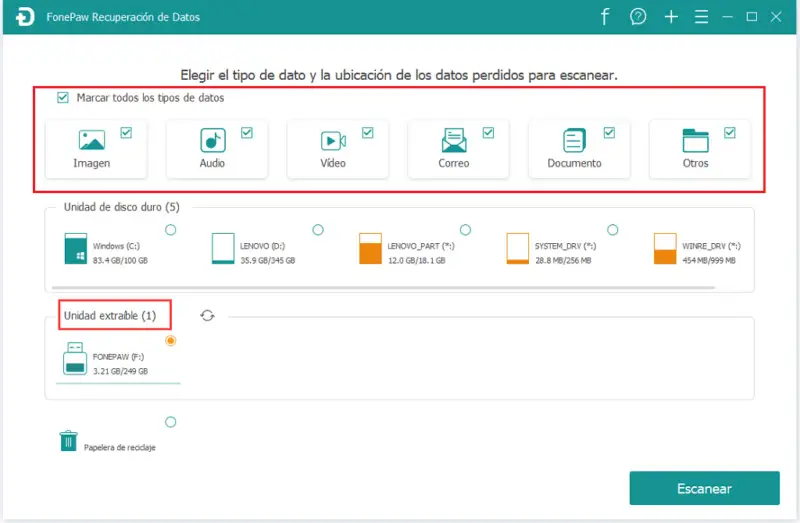Screen dimensions: 800x523
Task: Select the Papelera de reciclaje radio button
Action: (x=171, y=422)
